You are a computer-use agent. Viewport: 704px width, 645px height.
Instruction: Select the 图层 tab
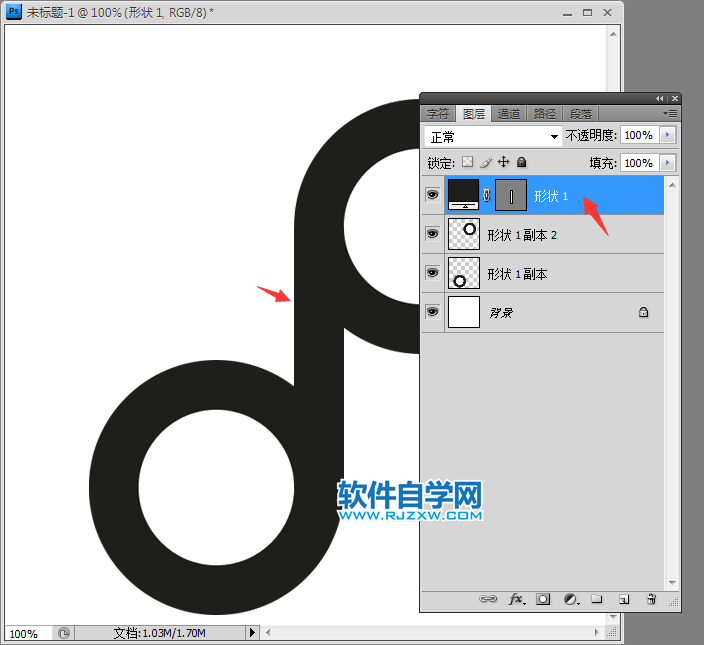click(474, 114)
